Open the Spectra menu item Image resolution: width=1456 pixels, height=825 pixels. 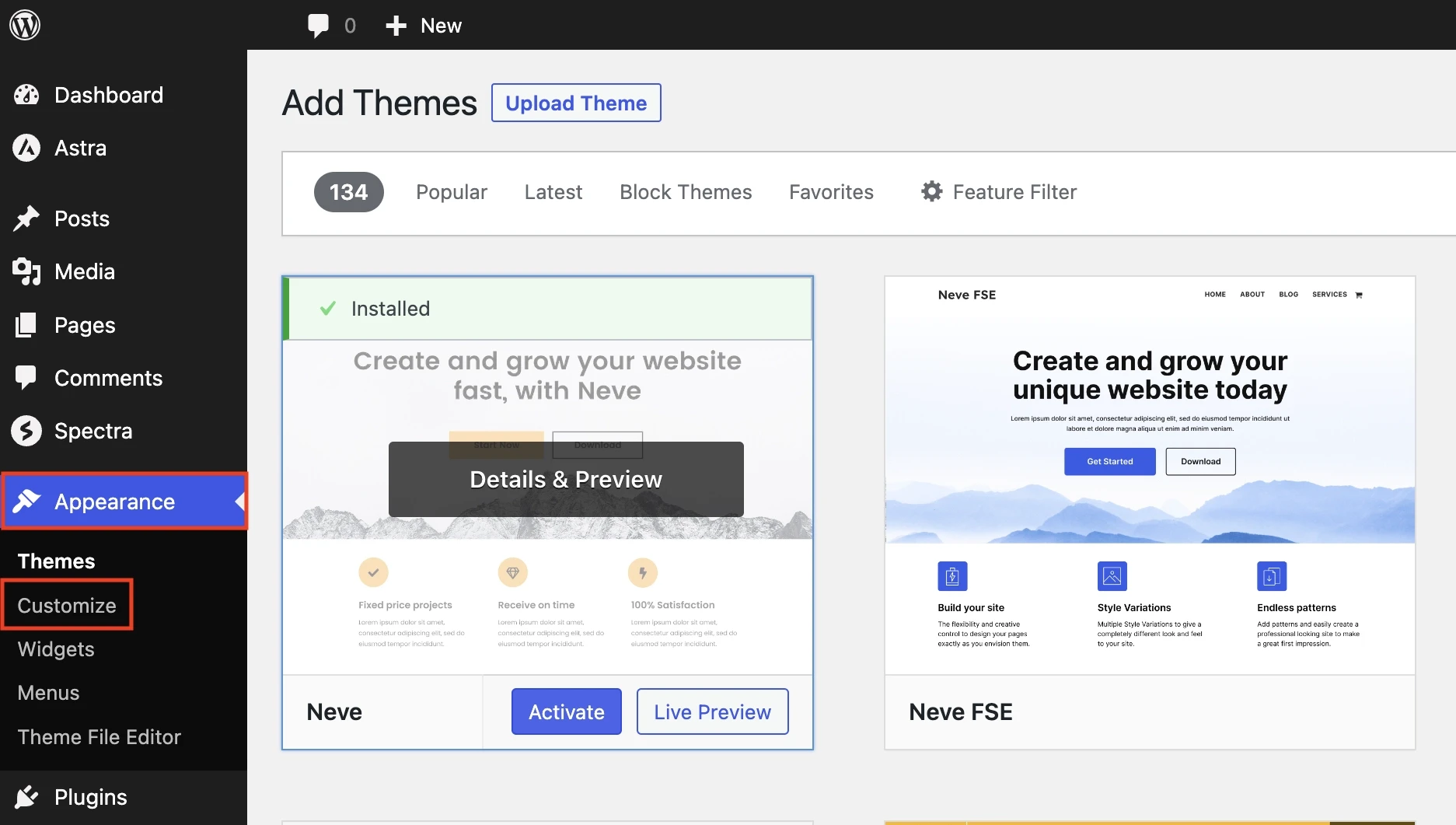pos(124,431)
